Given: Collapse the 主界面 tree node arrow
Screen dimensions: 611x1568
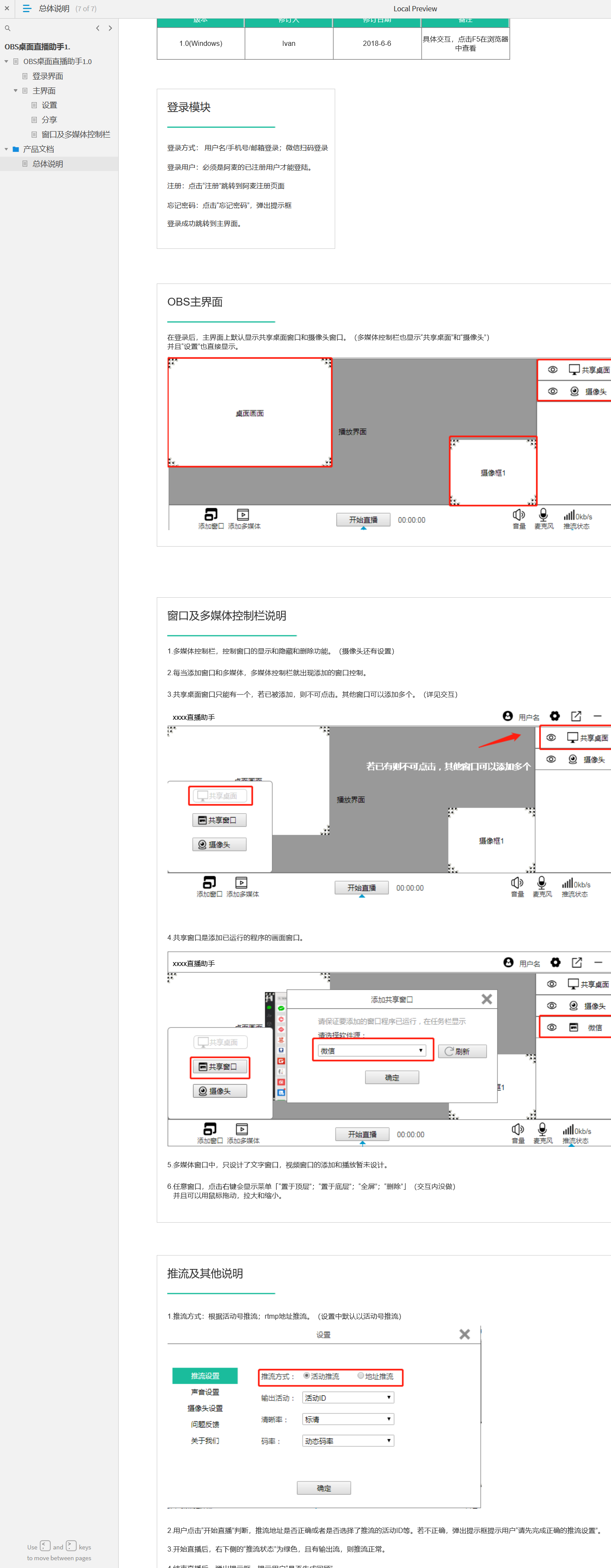Looking at the screenshot, I should (x=16, y=91).
